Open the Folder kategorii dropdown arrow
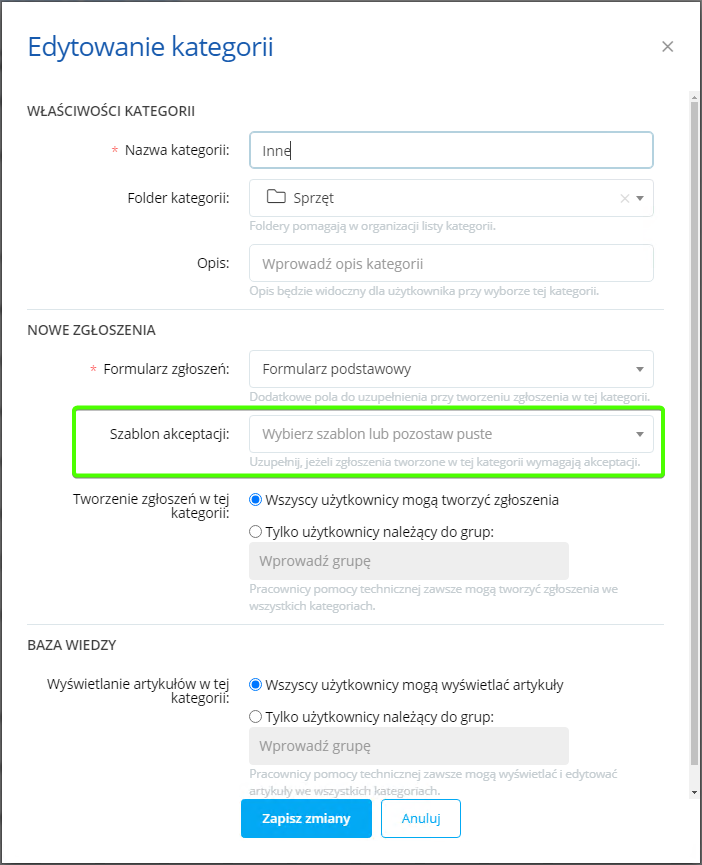702x865 pixels. [641, 198]
